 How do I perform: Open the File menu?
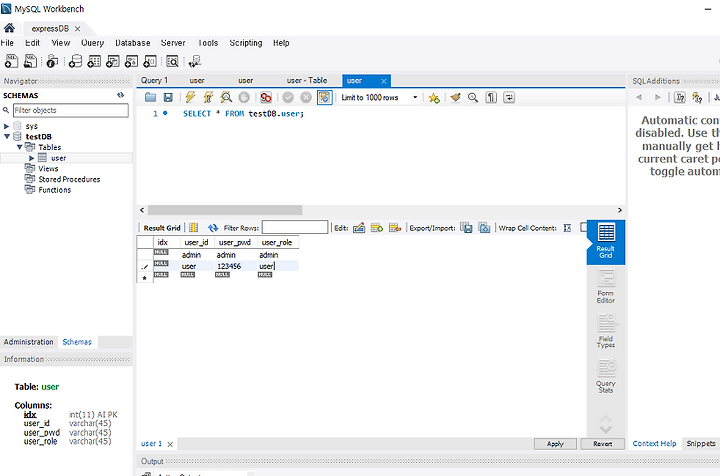7,43
